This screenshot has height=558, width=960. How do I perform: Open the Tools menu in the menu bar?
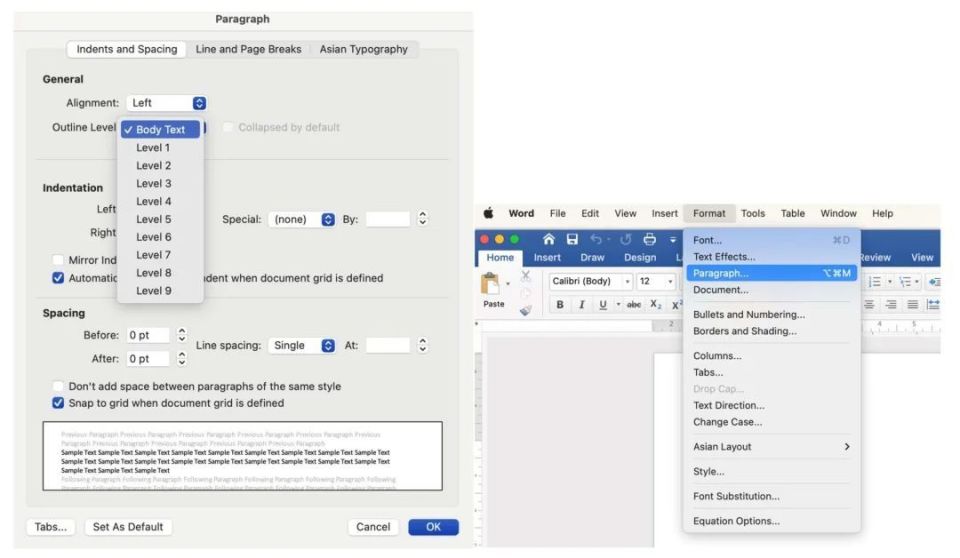(x=753, y=213)
